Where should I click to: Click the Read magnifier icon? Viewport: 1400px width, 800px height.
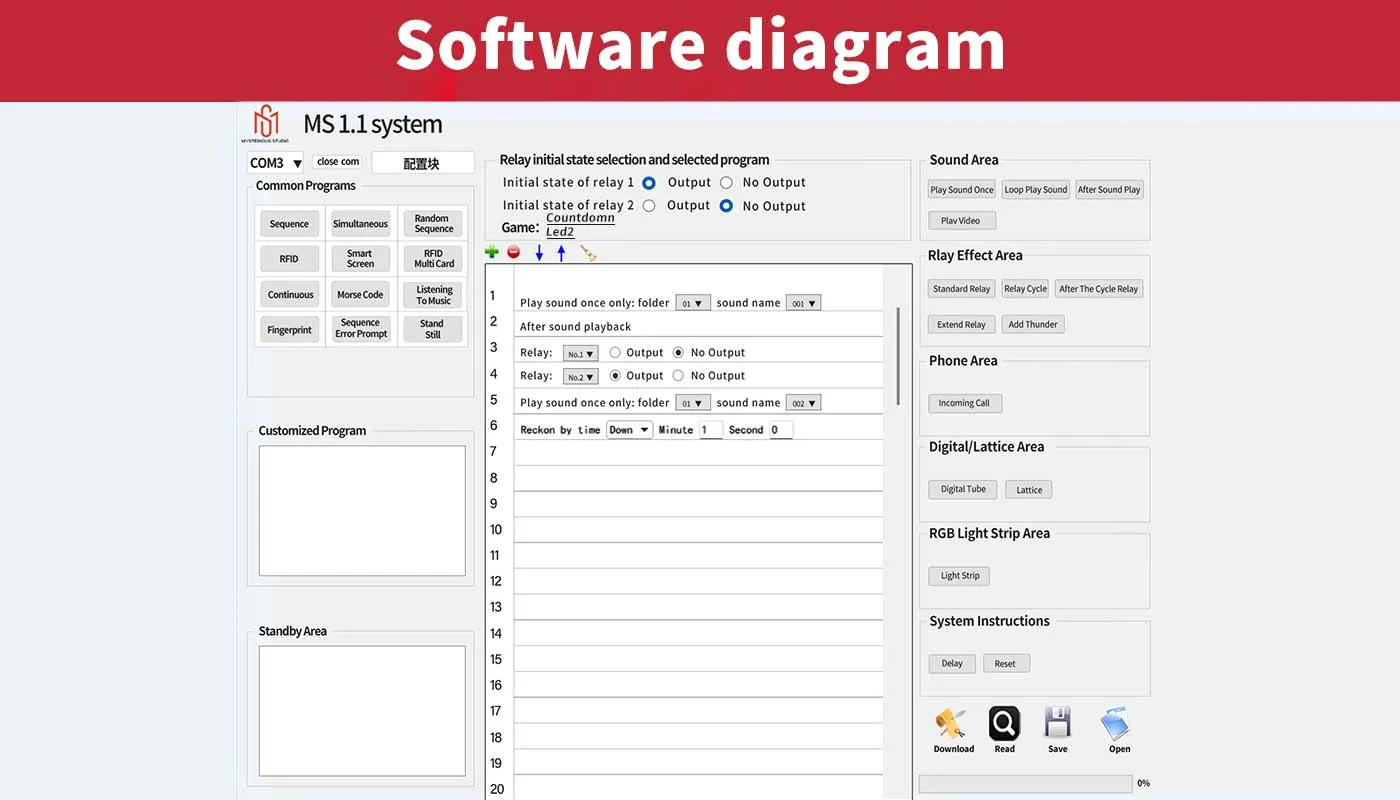1004,723
